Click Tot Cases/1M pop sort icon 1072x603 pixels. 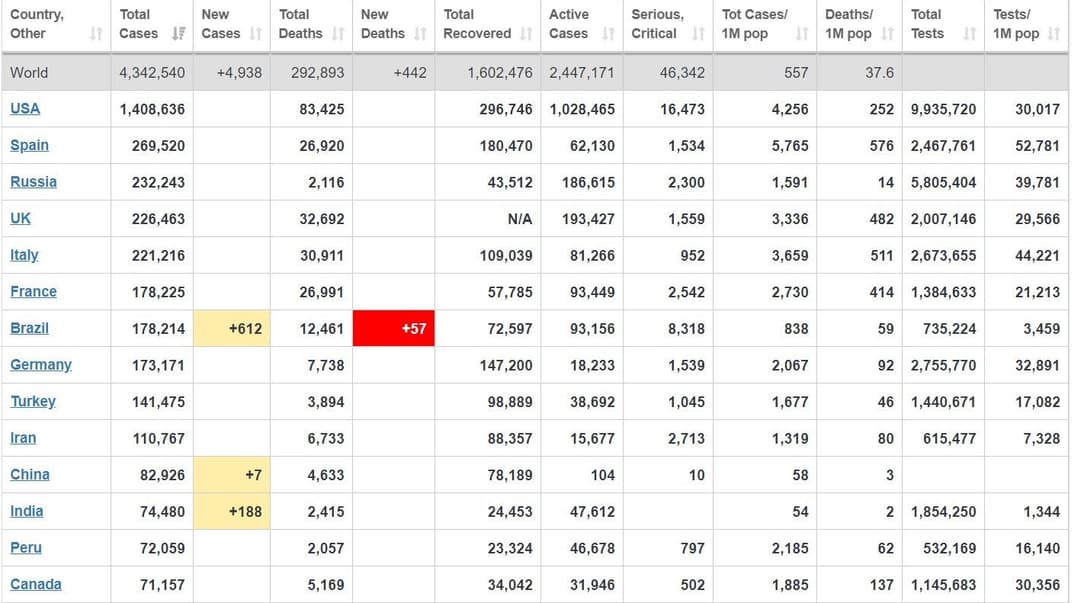(801, 34)
